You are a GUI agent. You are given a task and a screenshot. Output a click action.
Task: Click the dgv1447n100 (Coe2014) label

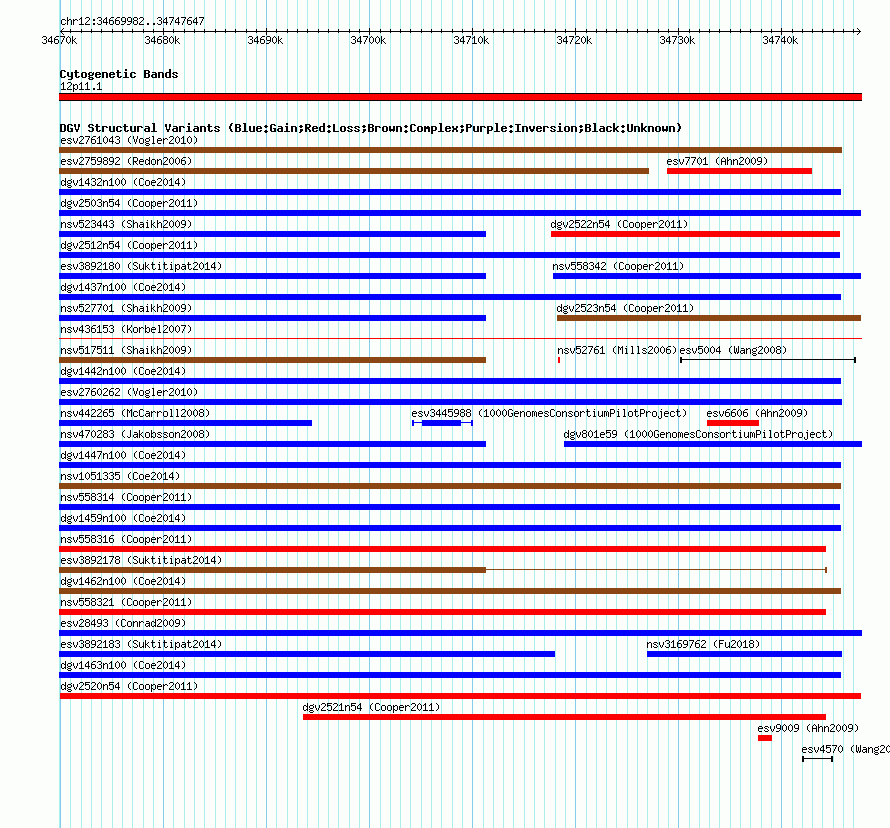(123, 455)
